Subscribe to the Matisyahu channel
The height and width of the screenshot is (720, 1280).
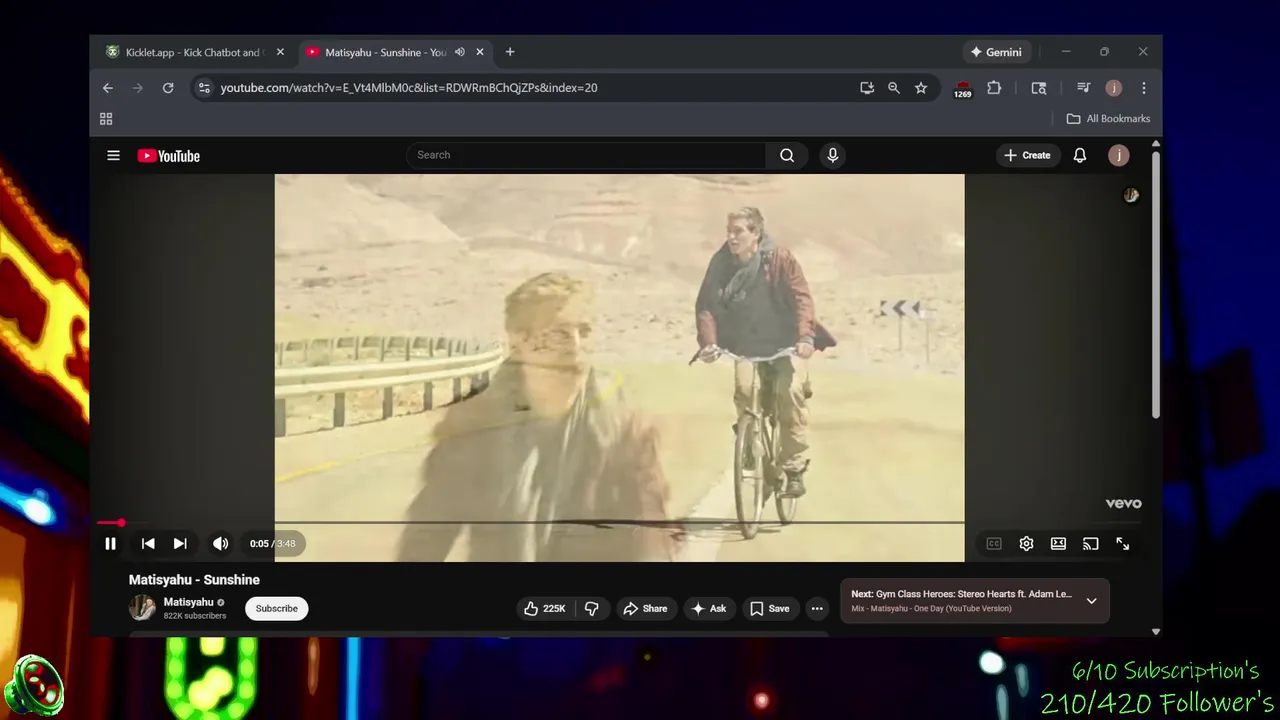click(276, 608)
